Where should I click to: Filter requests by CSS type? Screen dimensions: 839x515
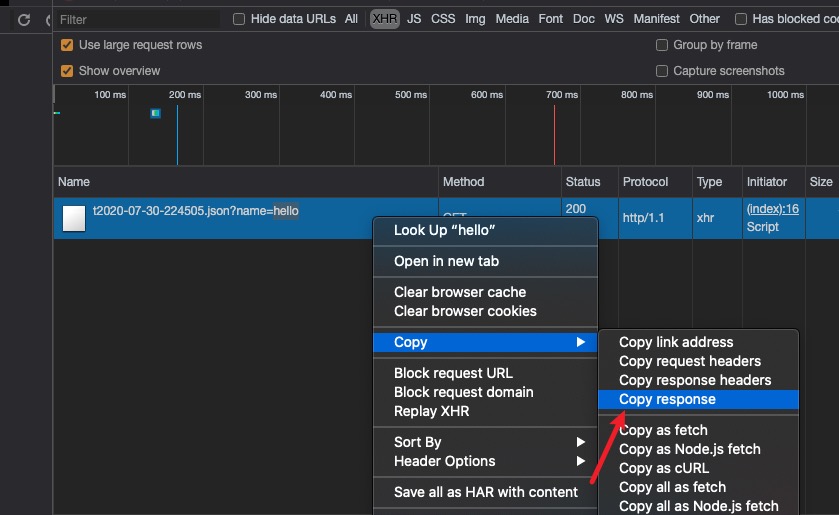[443, 19]
